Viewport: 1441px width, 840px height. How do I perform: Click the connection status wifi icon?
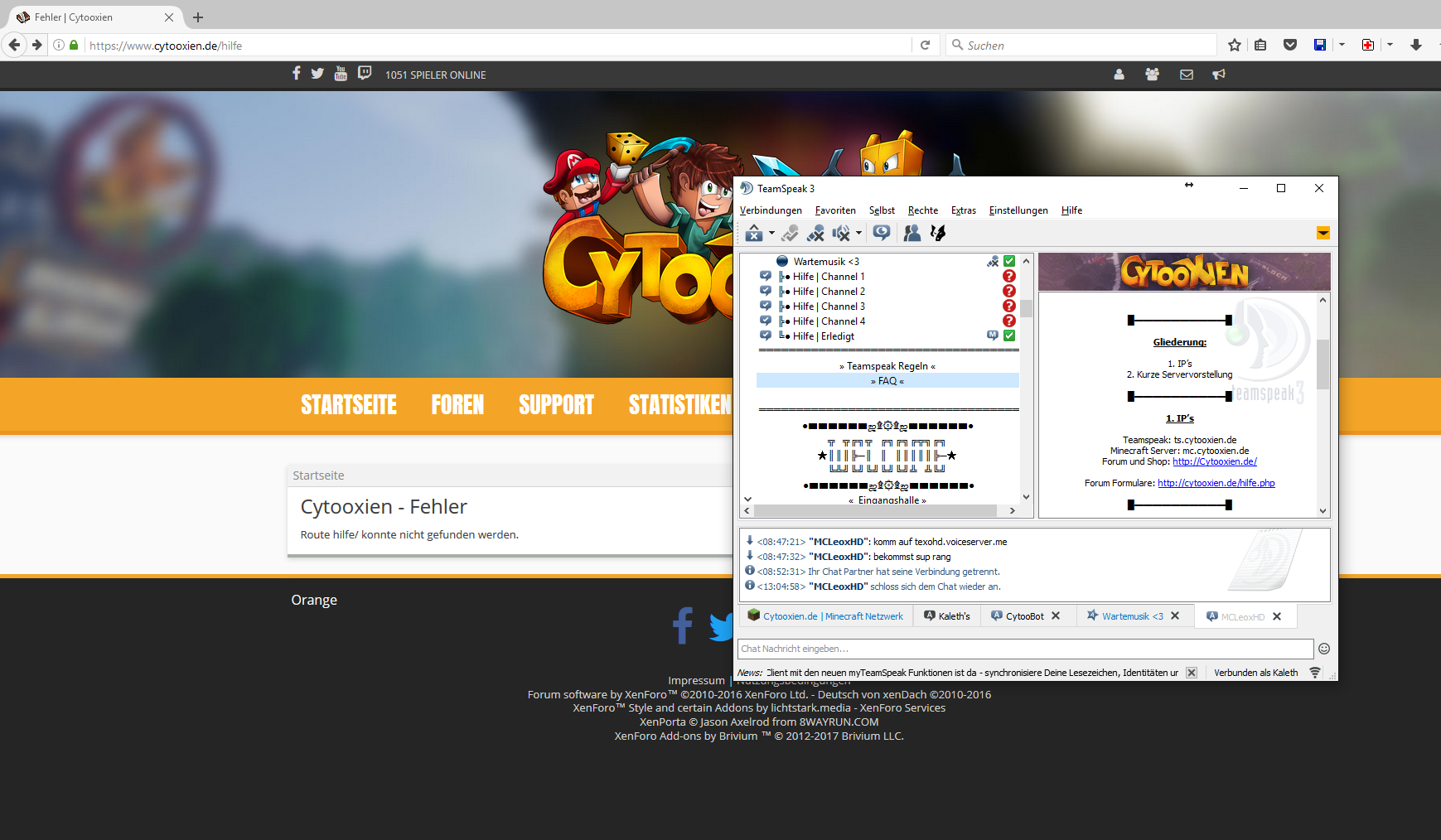pos(1315,672)
